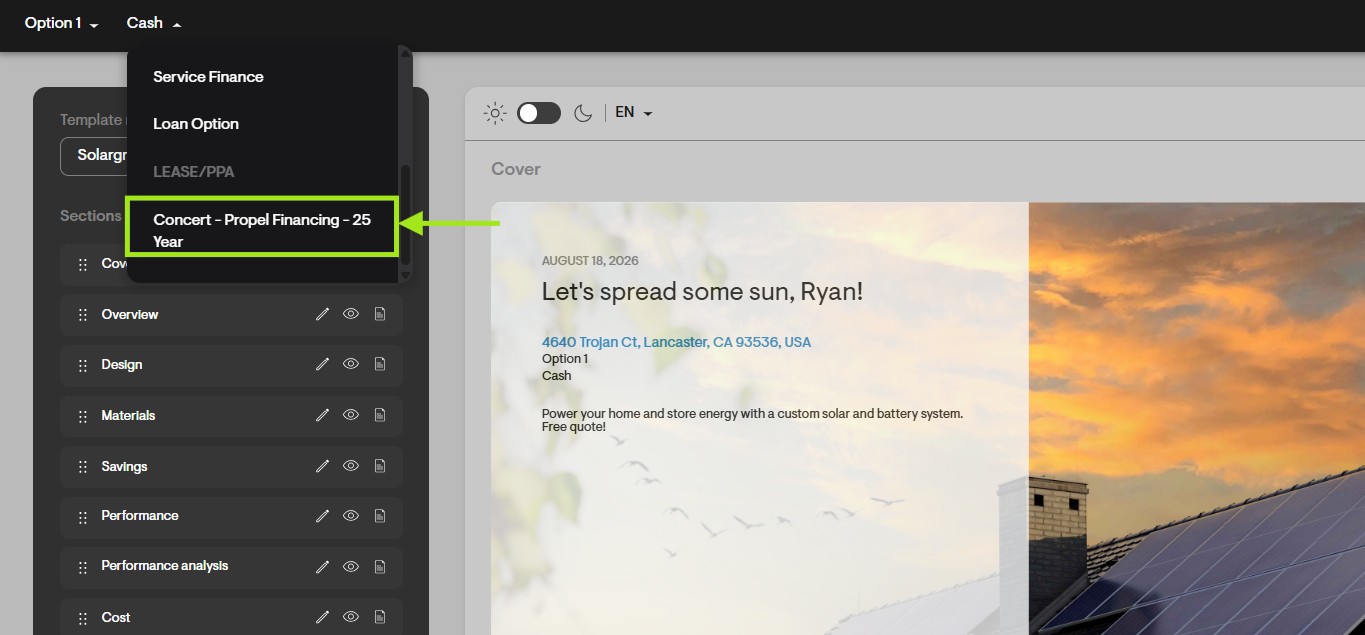The width and height of the screenshot is (1365, 635).
Task: Click the Performance section drag handle
Action: click(x=83, y=517)
